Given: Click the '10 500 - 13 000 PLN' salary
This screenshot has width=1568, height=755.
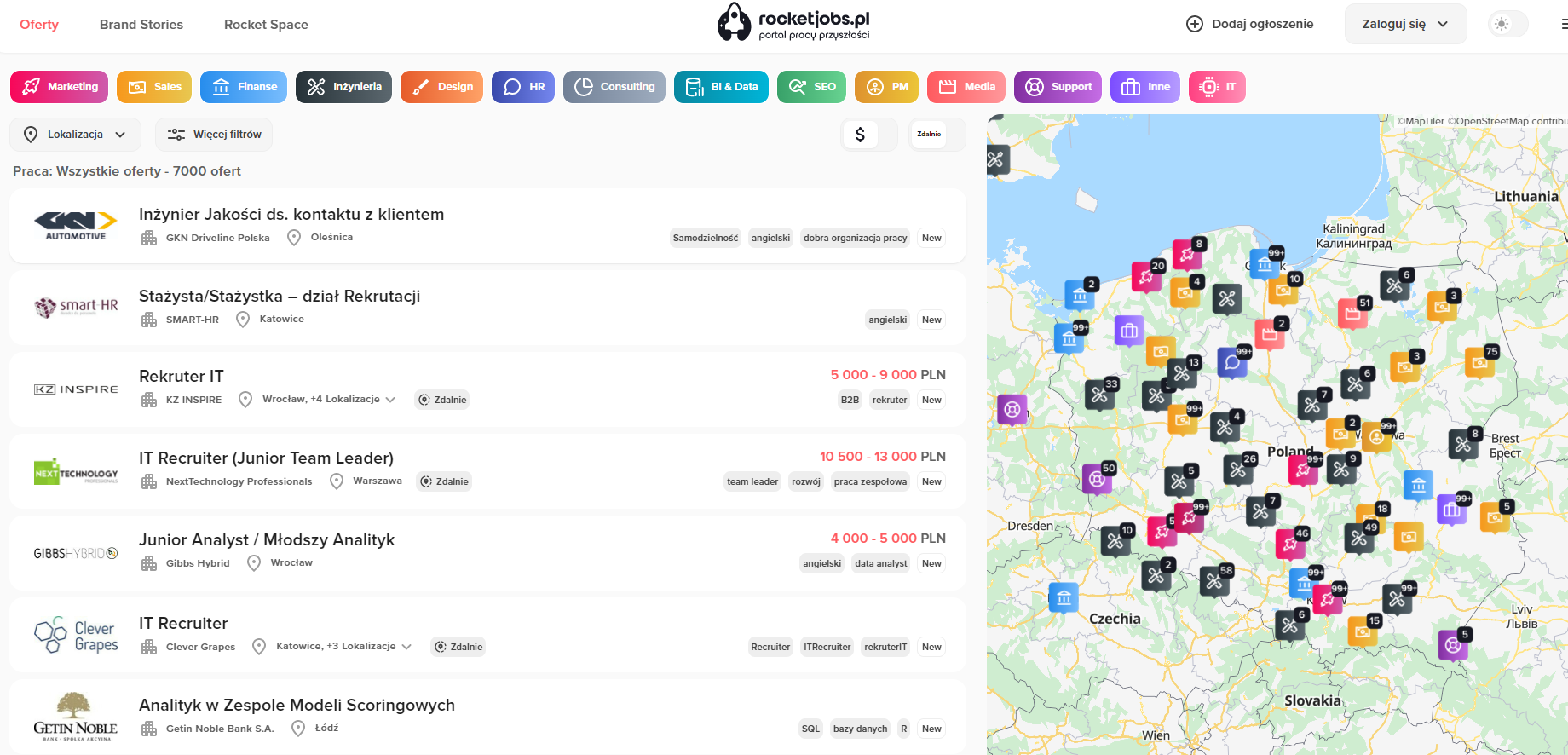Looking at the screenshot, I should point(883,456).
